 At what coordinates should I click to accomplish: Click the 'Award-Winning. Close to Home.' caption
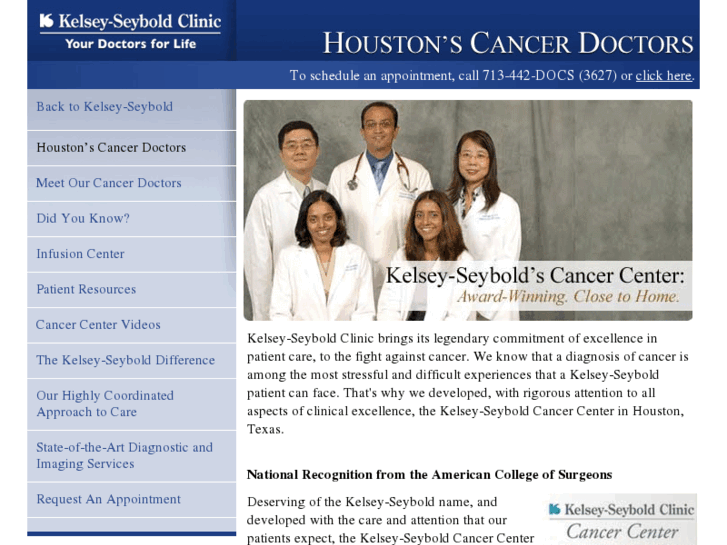coord(568,296)
